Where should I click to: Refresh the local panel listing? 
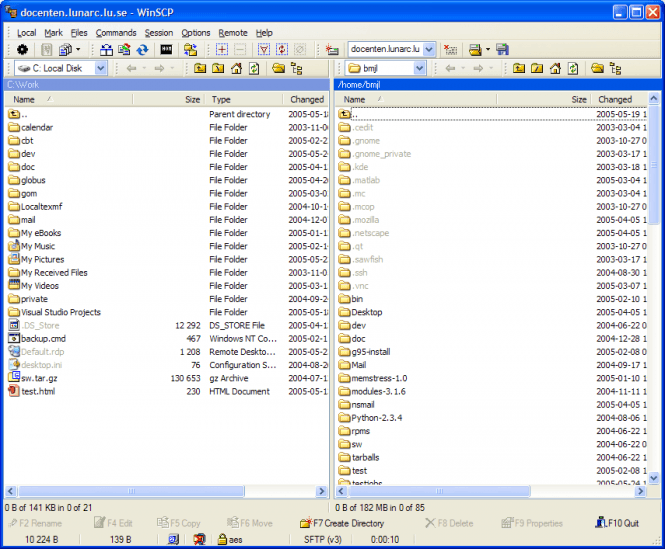click(254, 68)
